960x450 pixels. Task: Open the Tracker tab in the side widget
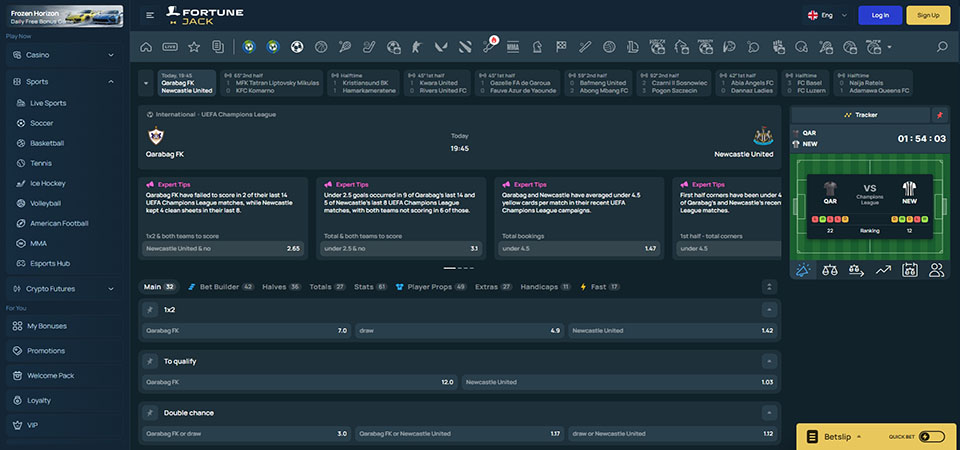(860, 115)
